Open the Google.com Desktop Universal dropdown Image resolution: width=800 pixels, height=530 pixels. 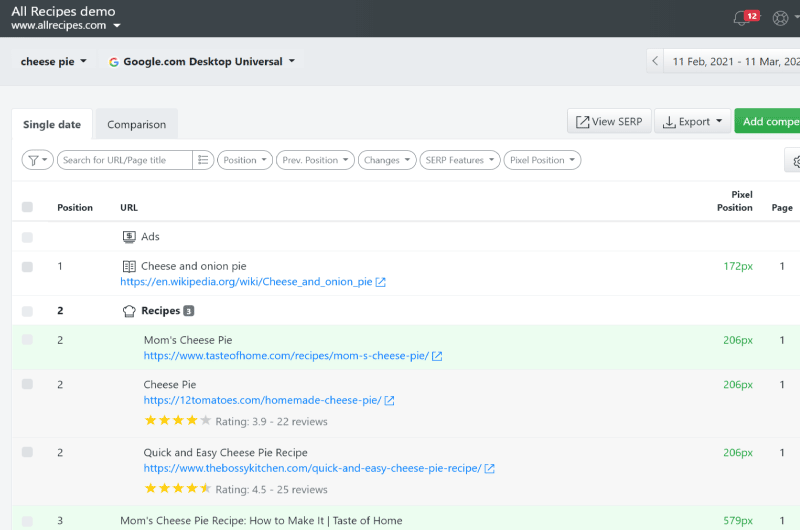click(x=202, y=62)
